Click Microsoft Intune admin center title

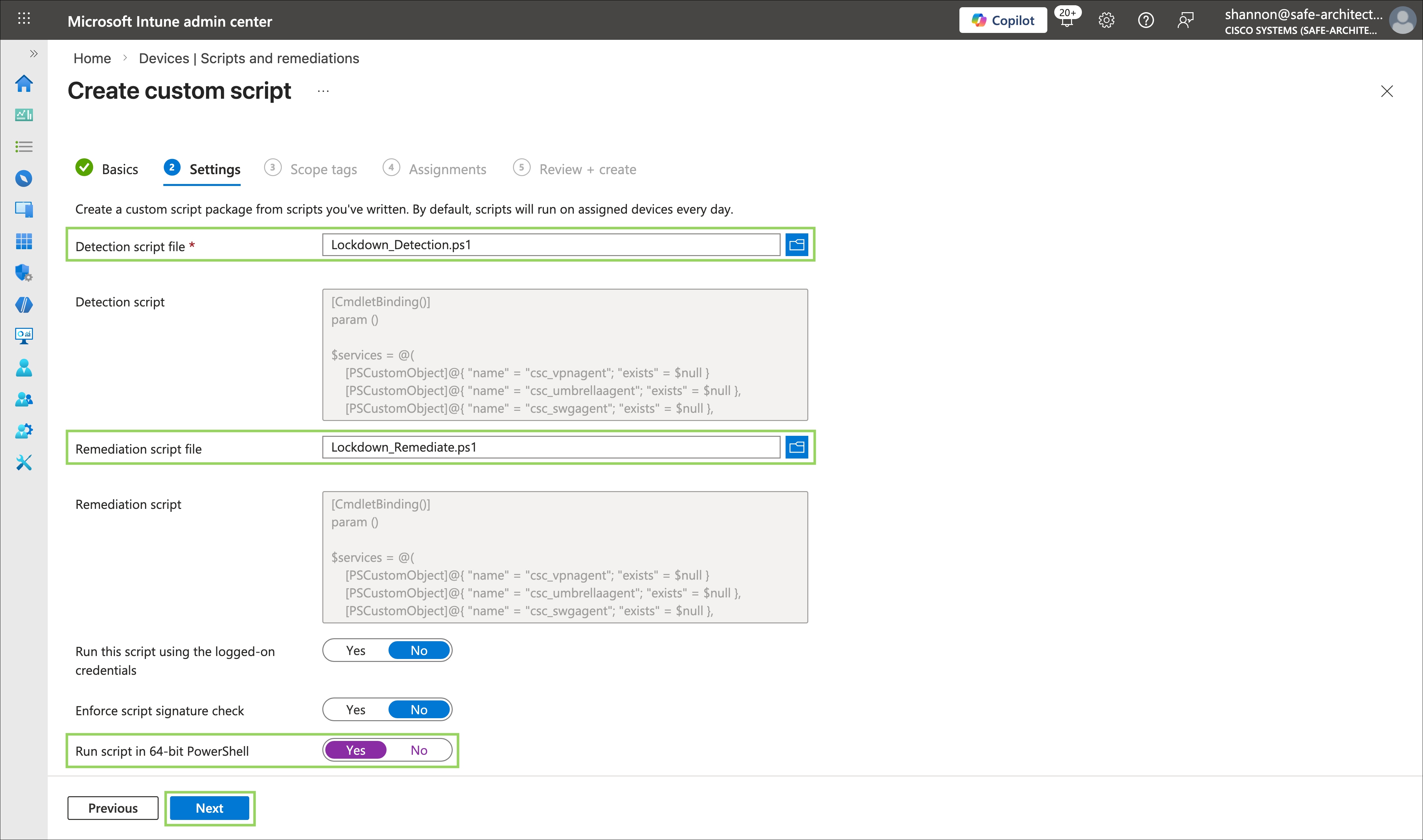(x=170, y=21)
